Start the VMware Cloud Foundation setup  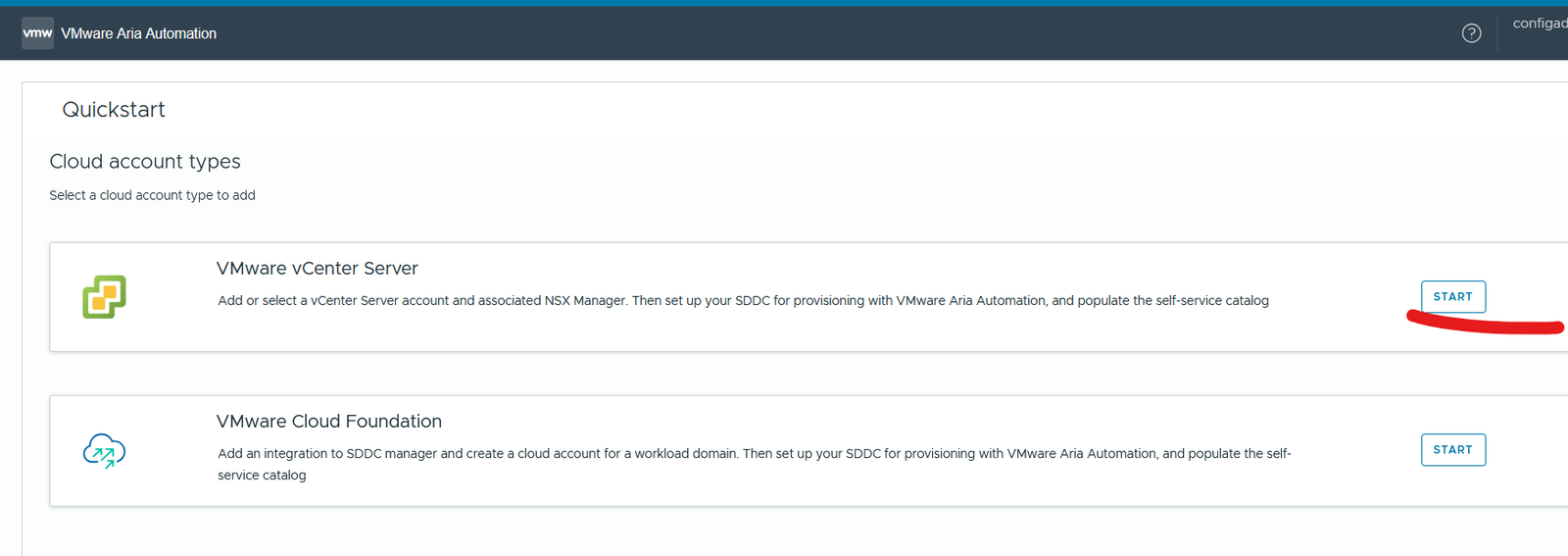coord(1453,449)
